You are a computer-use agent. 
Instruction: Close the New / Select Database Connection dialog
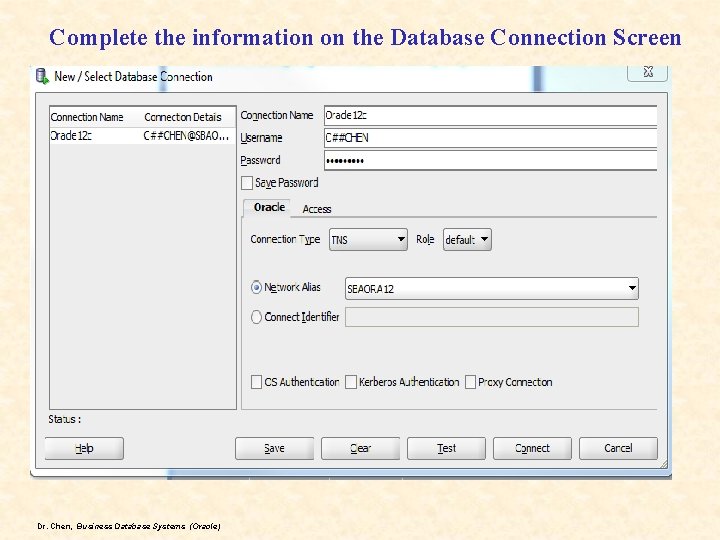[x=647, y=73]
